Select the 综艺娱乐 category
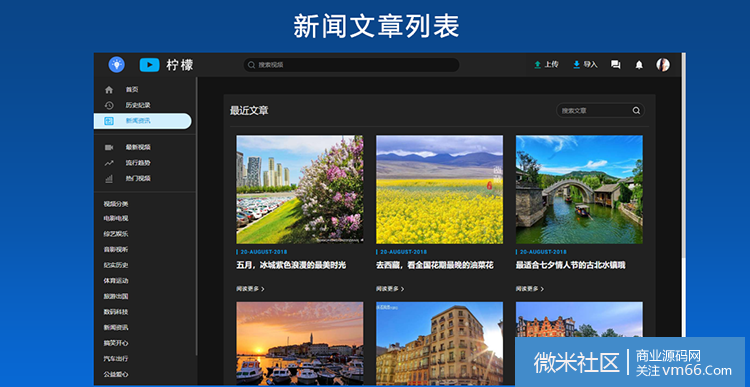This screenshot has width=750, height=387. click(x=116, y=234)
